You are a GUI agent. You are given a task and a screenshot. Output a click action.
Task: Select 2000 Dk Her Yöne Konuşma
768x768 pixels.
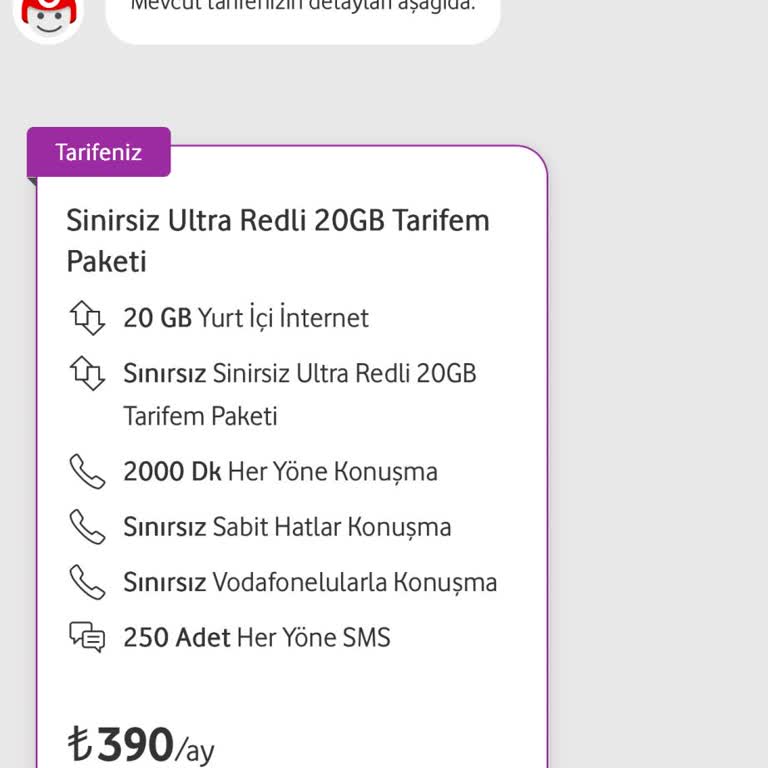[x=280, y=471]
